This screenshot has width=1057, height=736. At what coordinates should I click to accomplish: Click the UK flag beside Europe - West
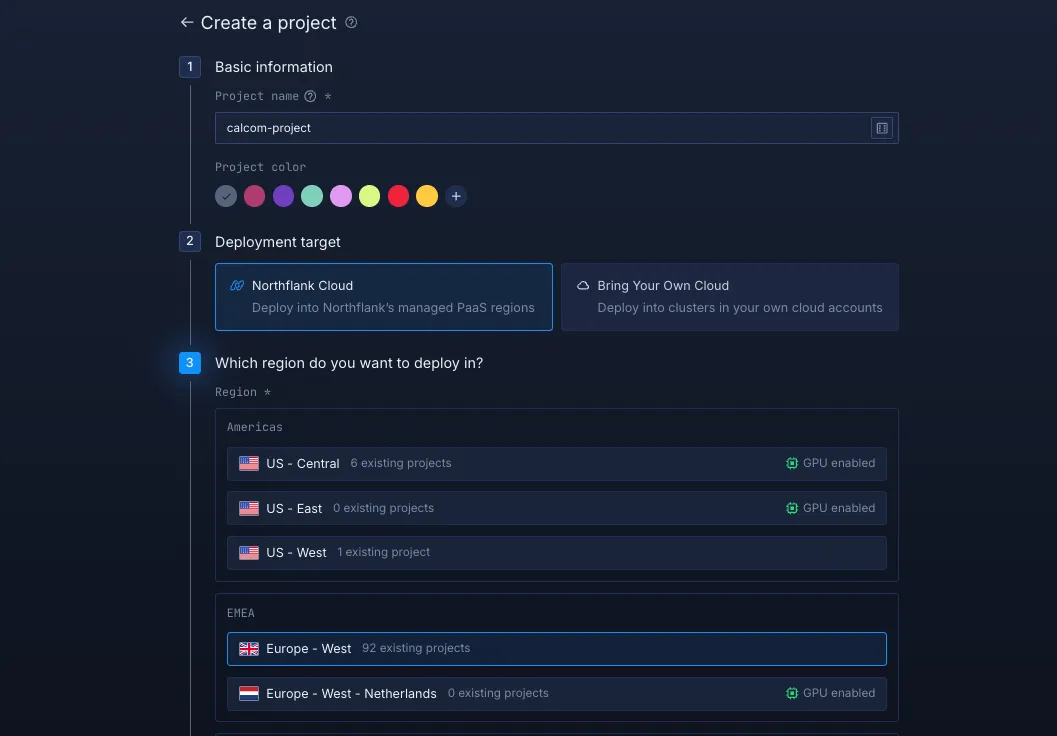(x=249, y=649)
